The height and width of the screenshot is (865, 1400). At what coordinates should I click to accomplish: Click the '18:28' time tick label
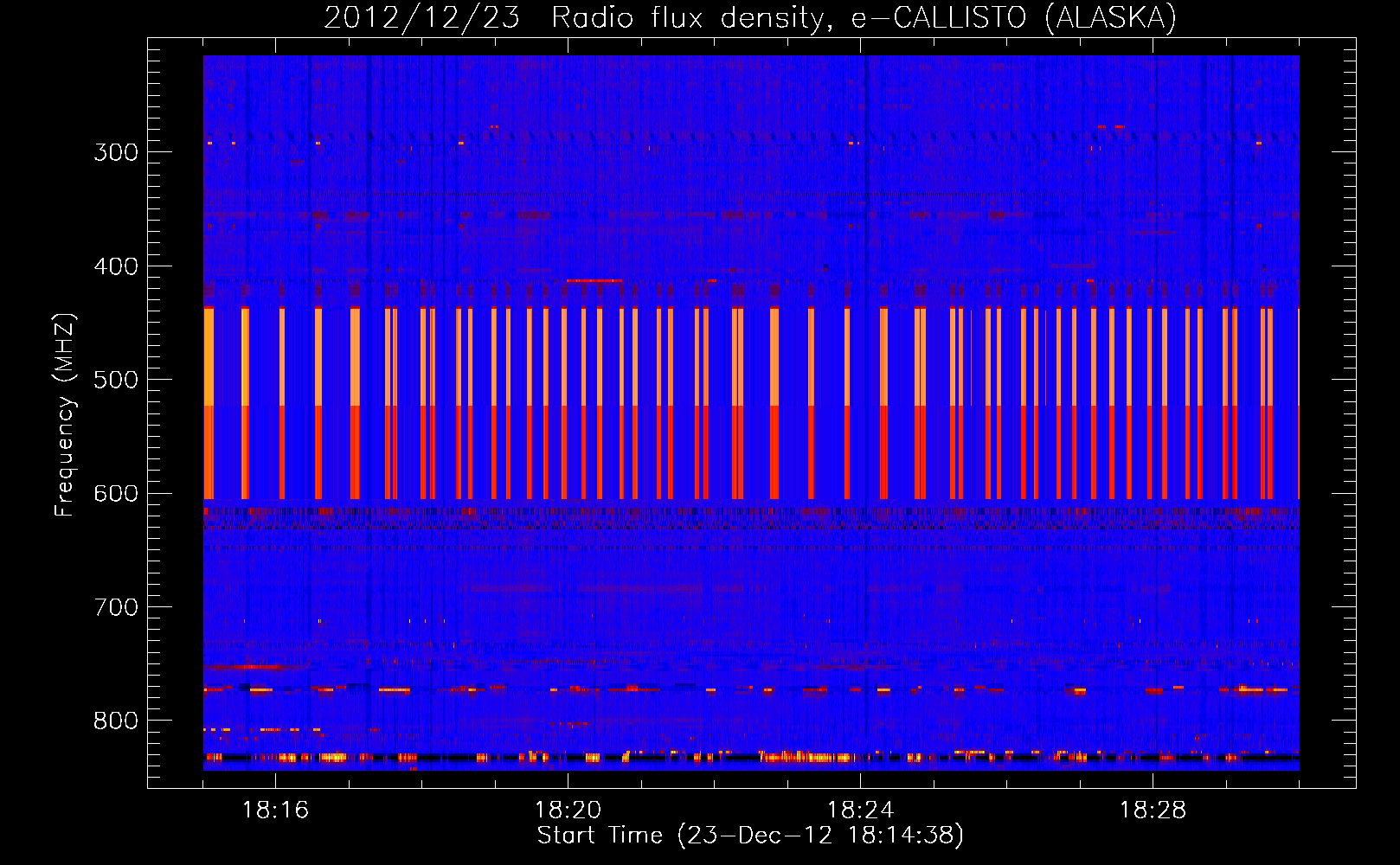tap(1153, 811)
